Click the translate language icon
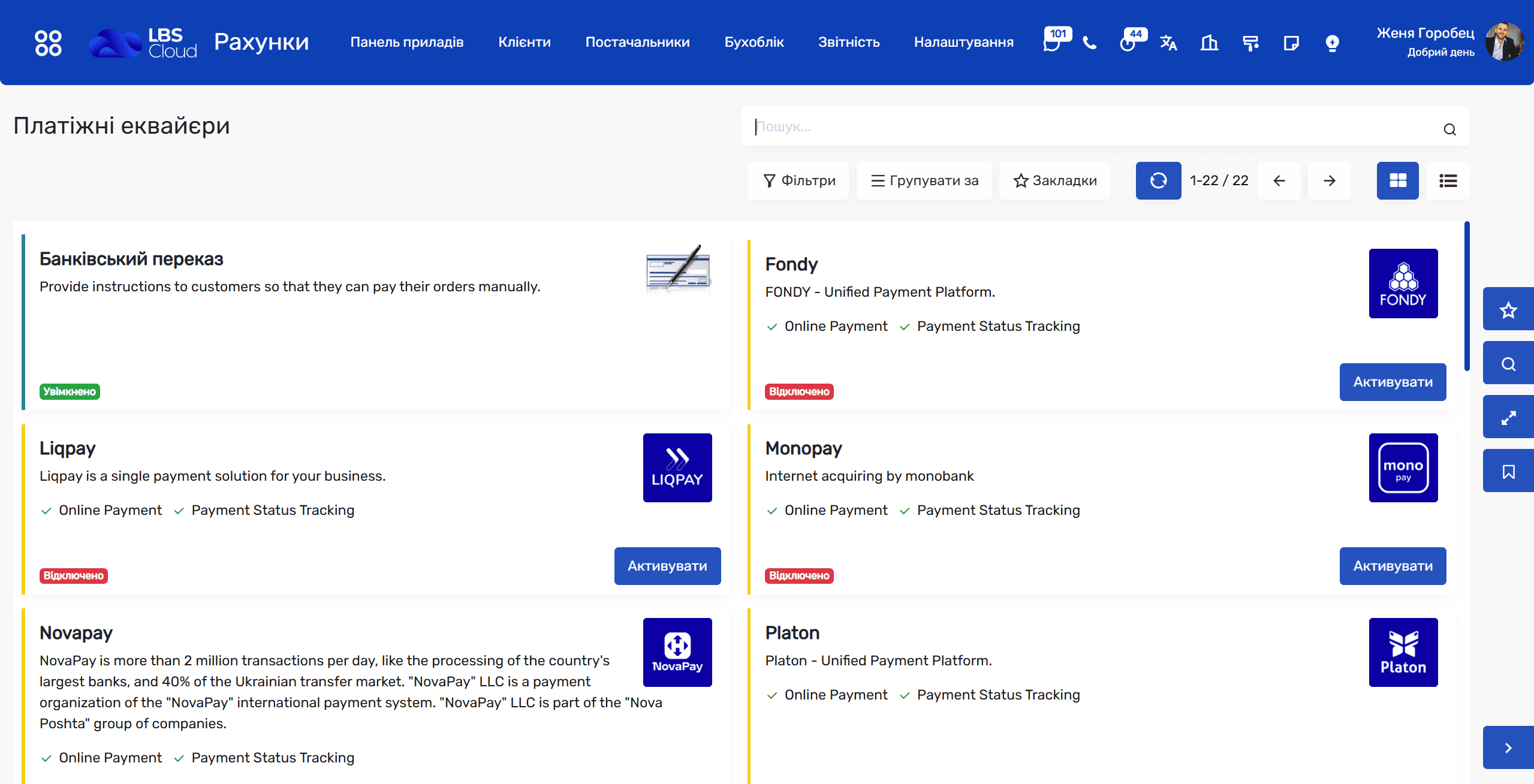This screenshot has height=784, width=1534. (1168, 43)
